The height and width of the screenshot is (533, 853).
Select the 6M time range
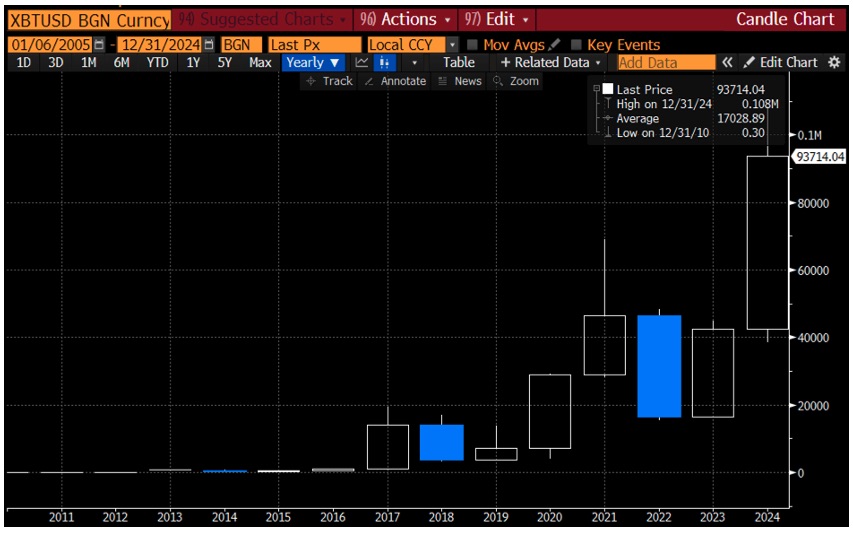click(121, 63)
